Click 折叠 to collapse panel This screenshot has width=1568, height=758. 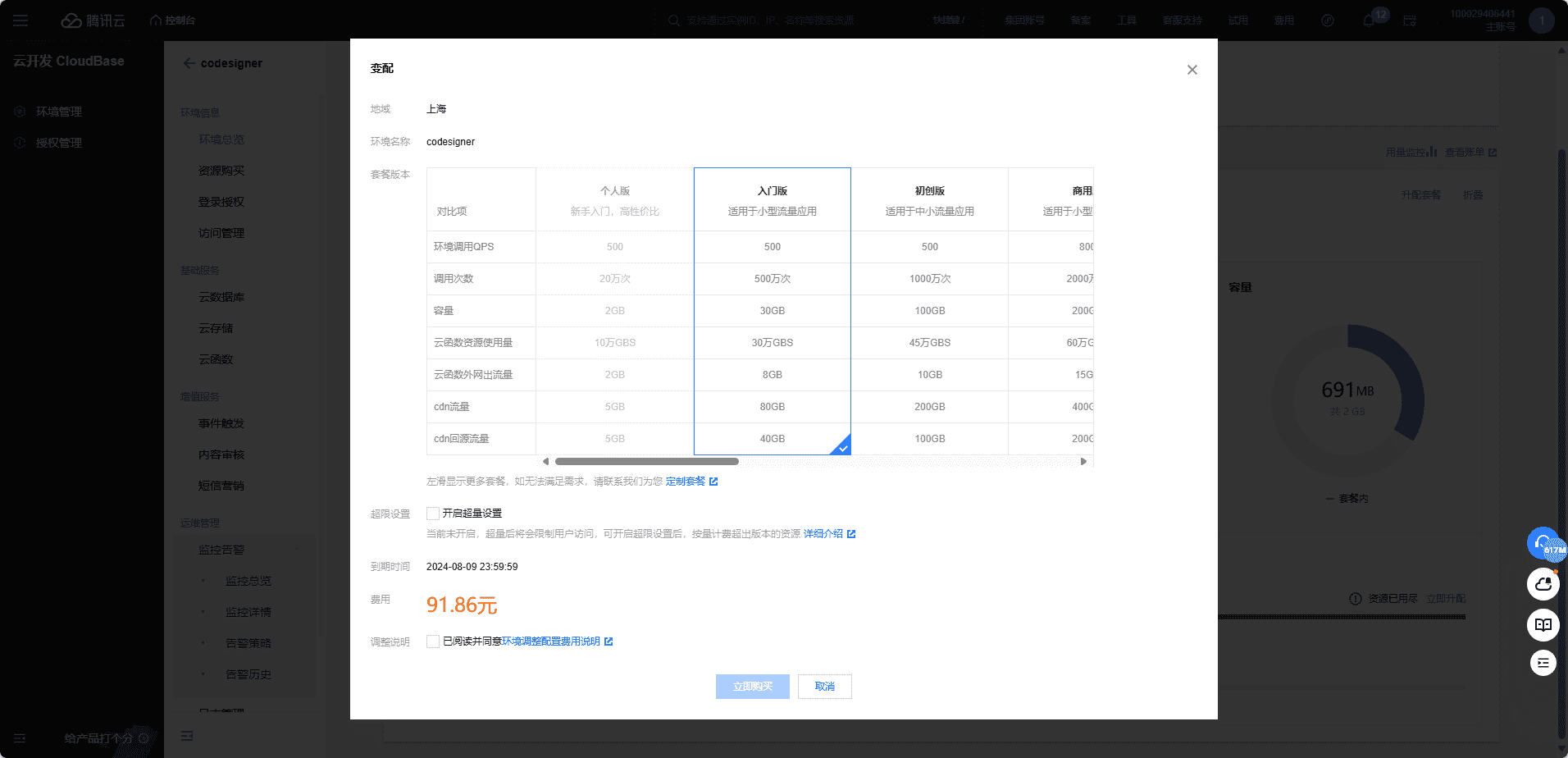click(x=1473, y=195)
